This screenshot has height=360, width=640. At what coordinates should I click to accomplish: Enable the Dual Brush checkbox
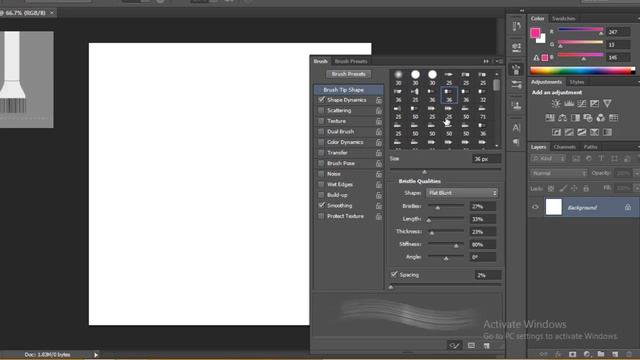pos(321,132)
